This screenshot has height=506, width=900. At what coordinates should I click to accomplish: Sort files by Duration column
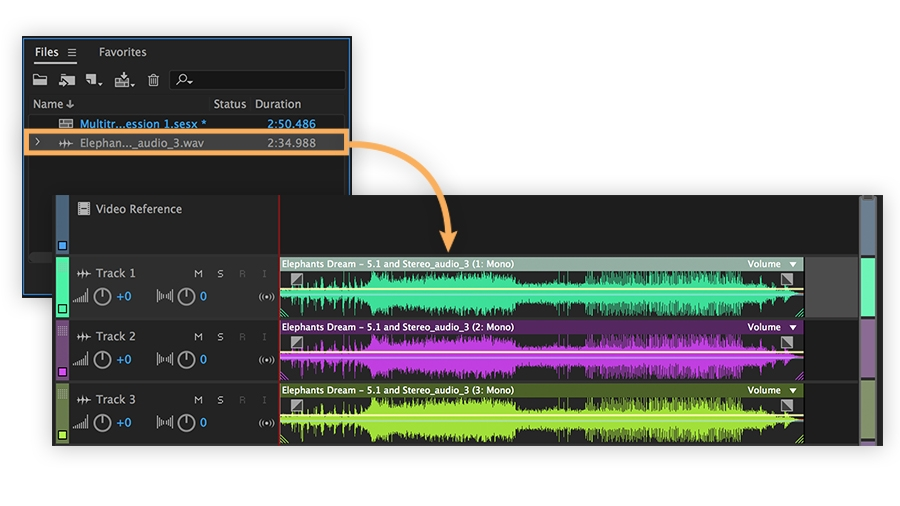(278, 104)
